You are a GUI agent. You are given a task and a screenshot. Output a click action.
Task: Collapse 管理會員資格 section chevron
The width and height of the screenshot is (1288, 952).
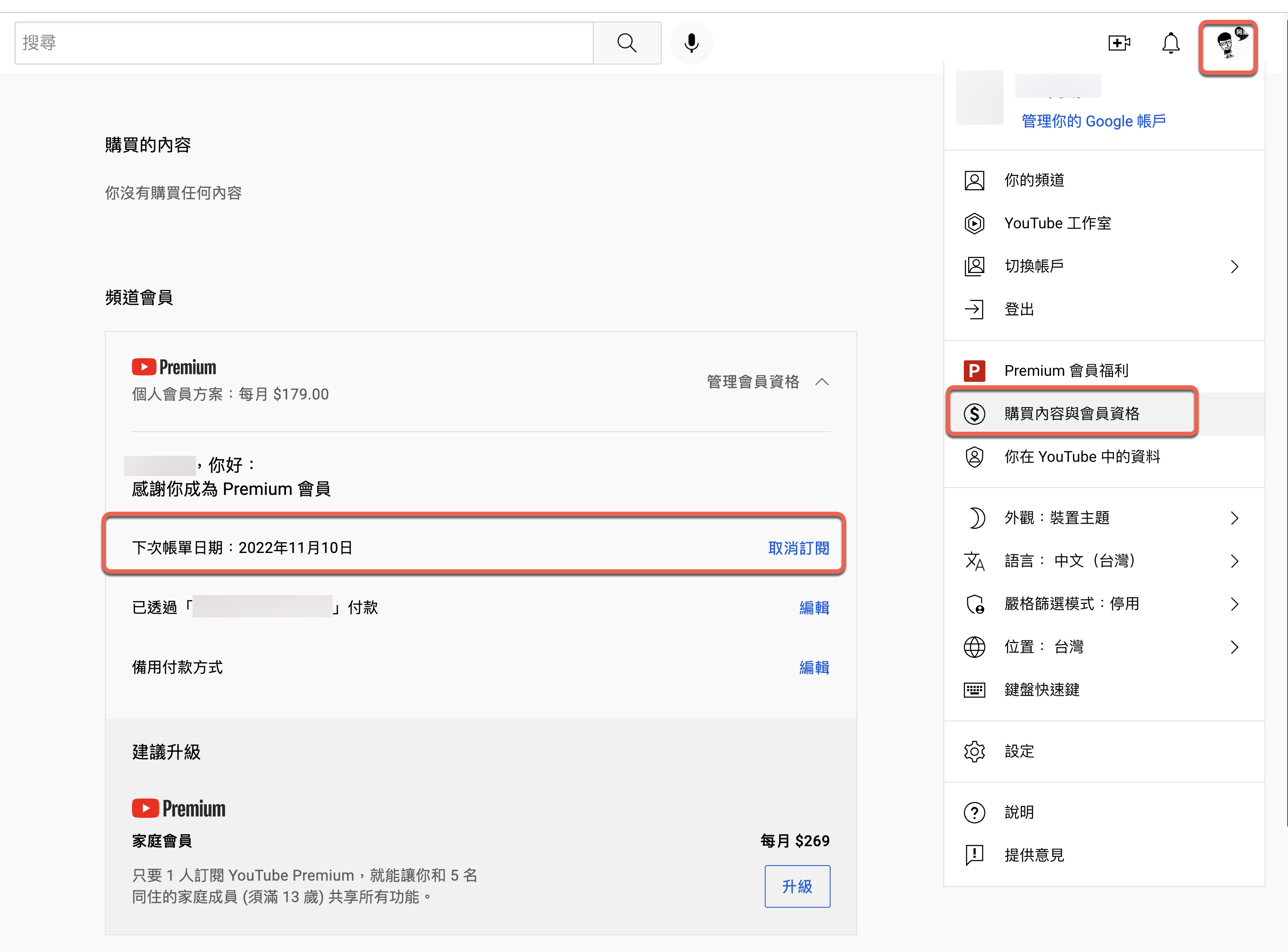coord(822,382)
